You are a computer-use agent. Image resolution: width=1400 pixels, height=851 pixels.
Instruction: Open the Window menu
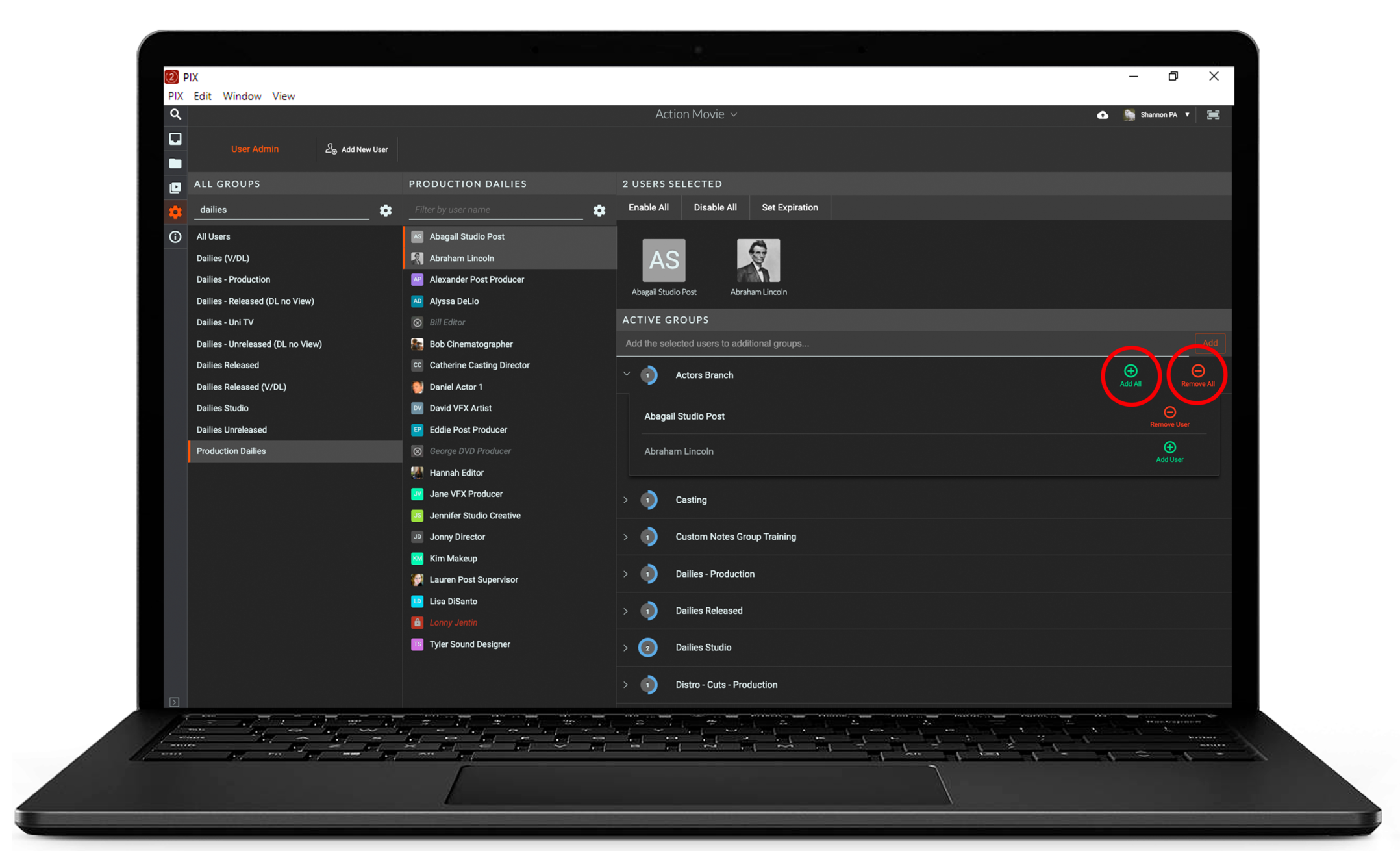(x=242, y=96)
